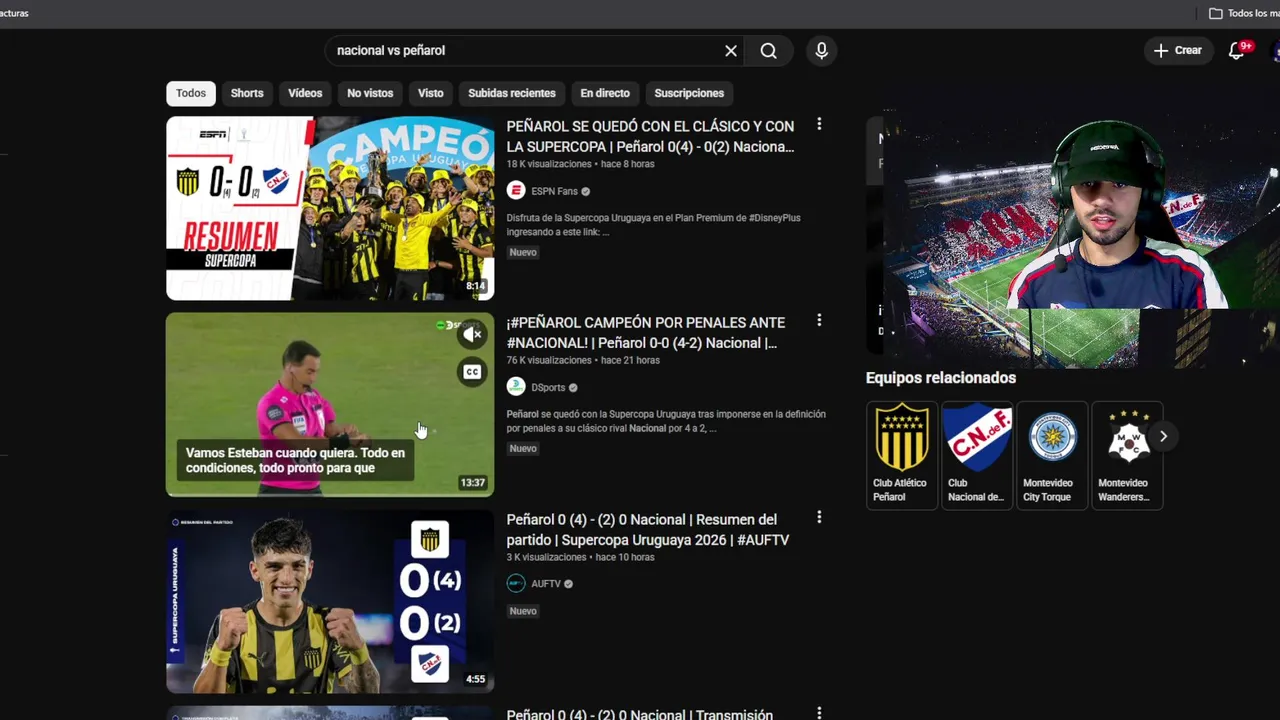Select the Todos filter chip
Screen dimensions: 1280x720
191,93
